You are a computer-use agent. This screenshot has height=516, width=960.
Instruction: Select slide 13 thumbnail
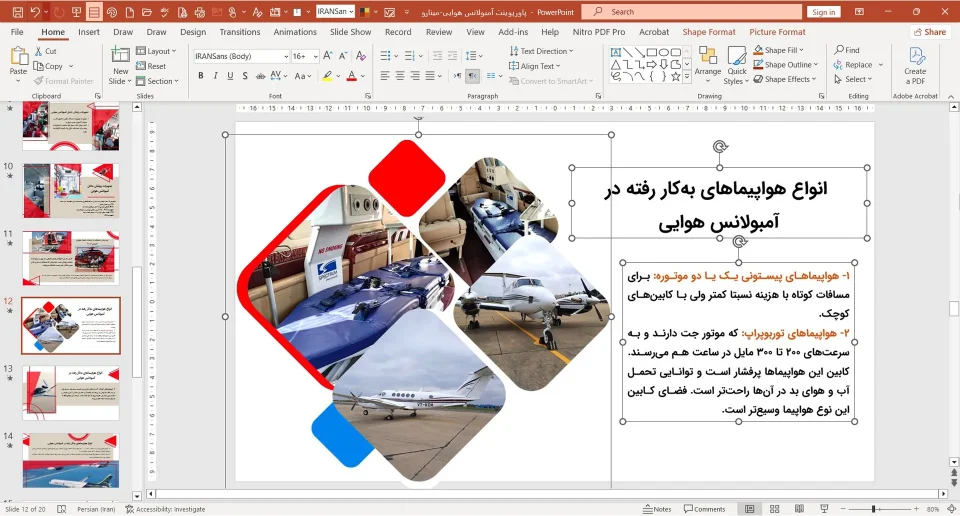click(x=71, y=393)
